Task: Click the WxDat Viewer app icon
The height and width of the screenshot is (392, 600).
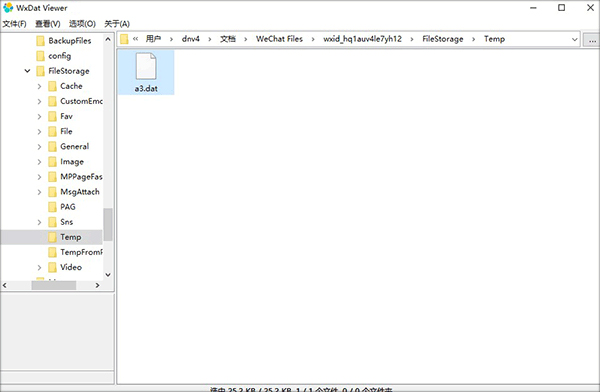Action: coord(8,7)
